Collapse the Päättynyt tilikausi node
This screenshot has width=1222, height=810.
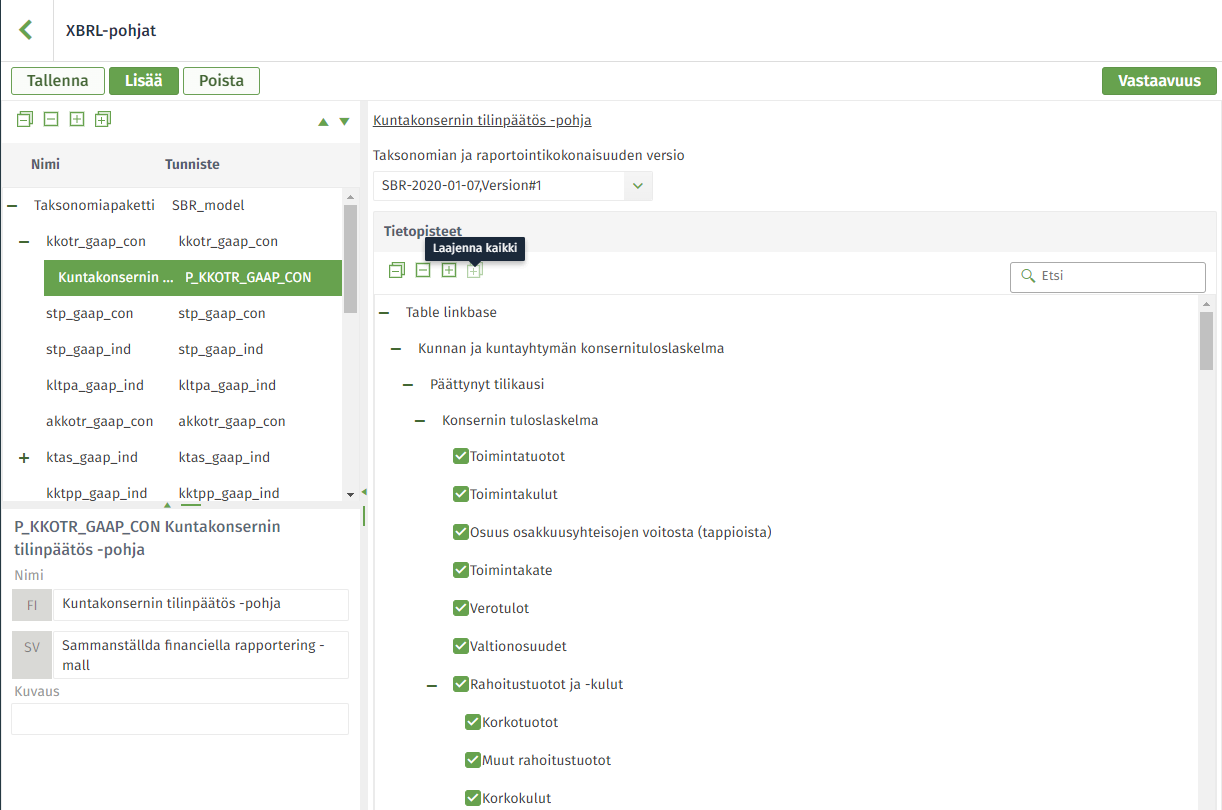[x=408, y=385]
